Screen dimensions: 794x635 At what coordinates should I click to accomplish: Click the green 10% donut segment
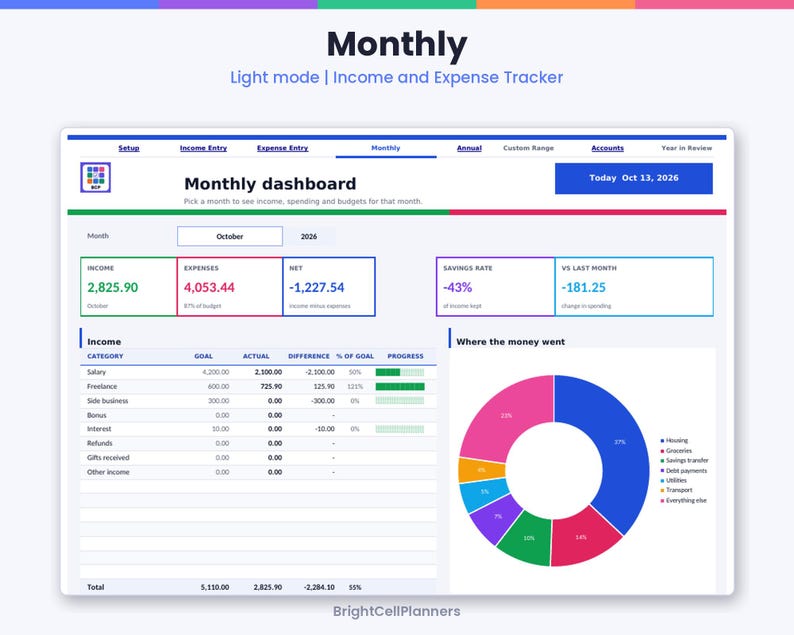[529, 538]
